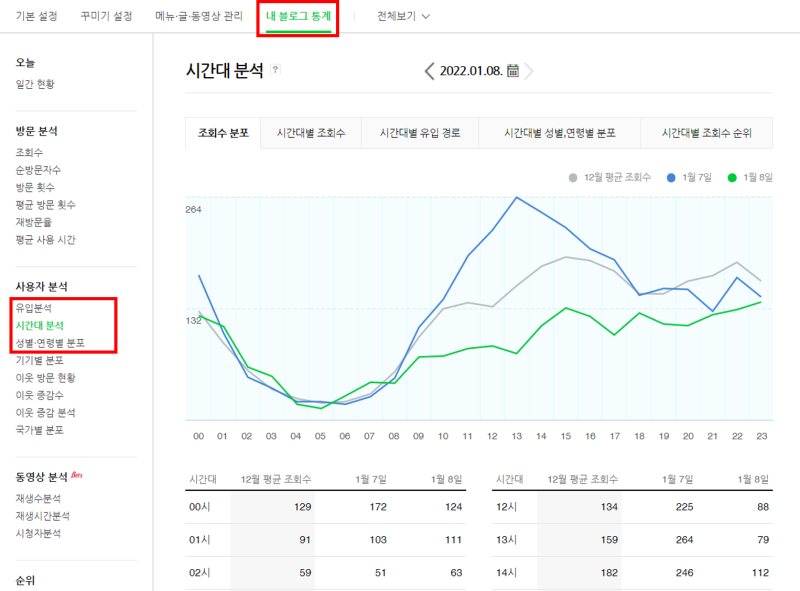Click the 2022.01.08. date text
This screenshot has height=591, width=800.
click(471, 70)
